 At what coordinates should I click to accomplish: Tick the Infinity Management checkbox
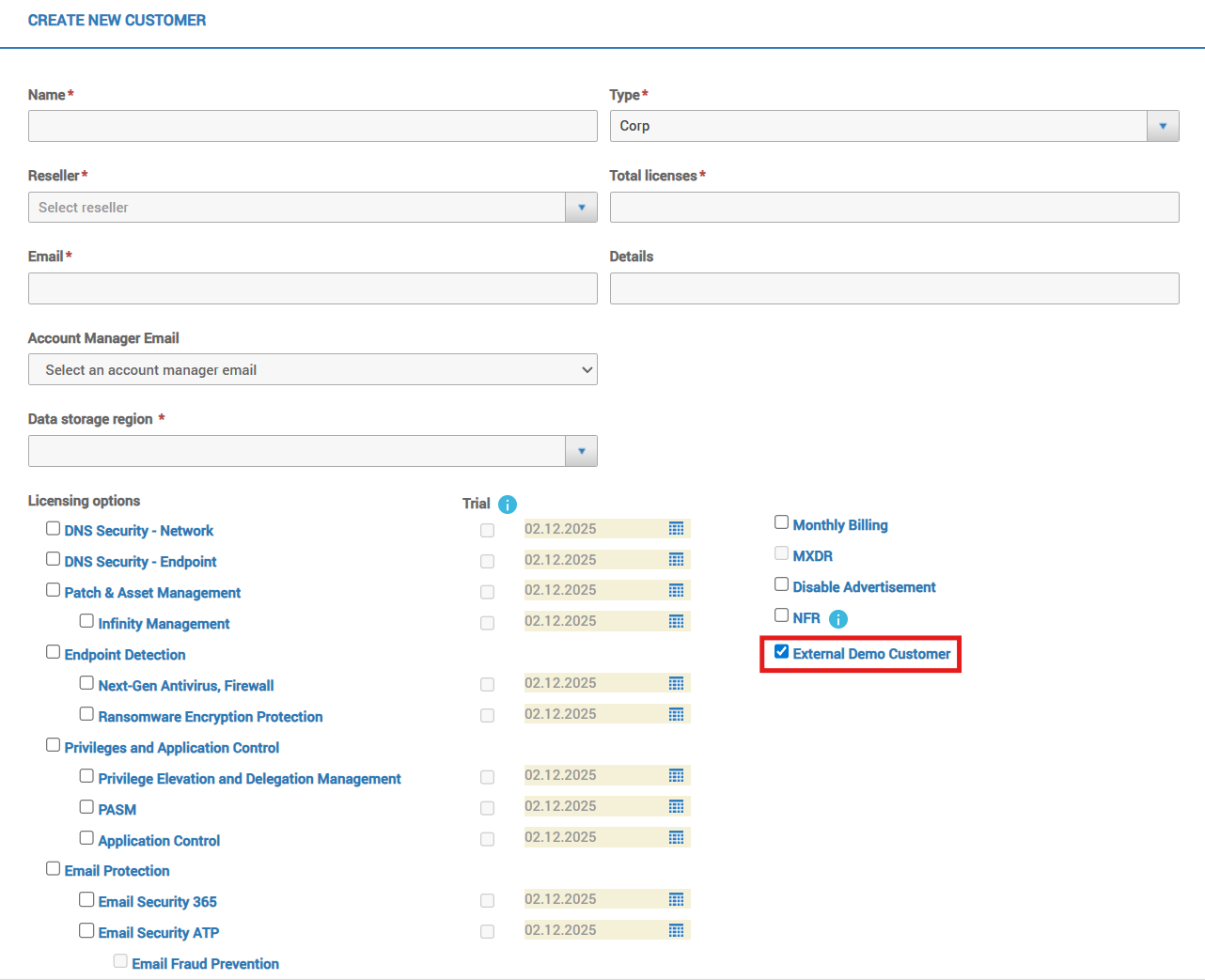coord(86,621)
